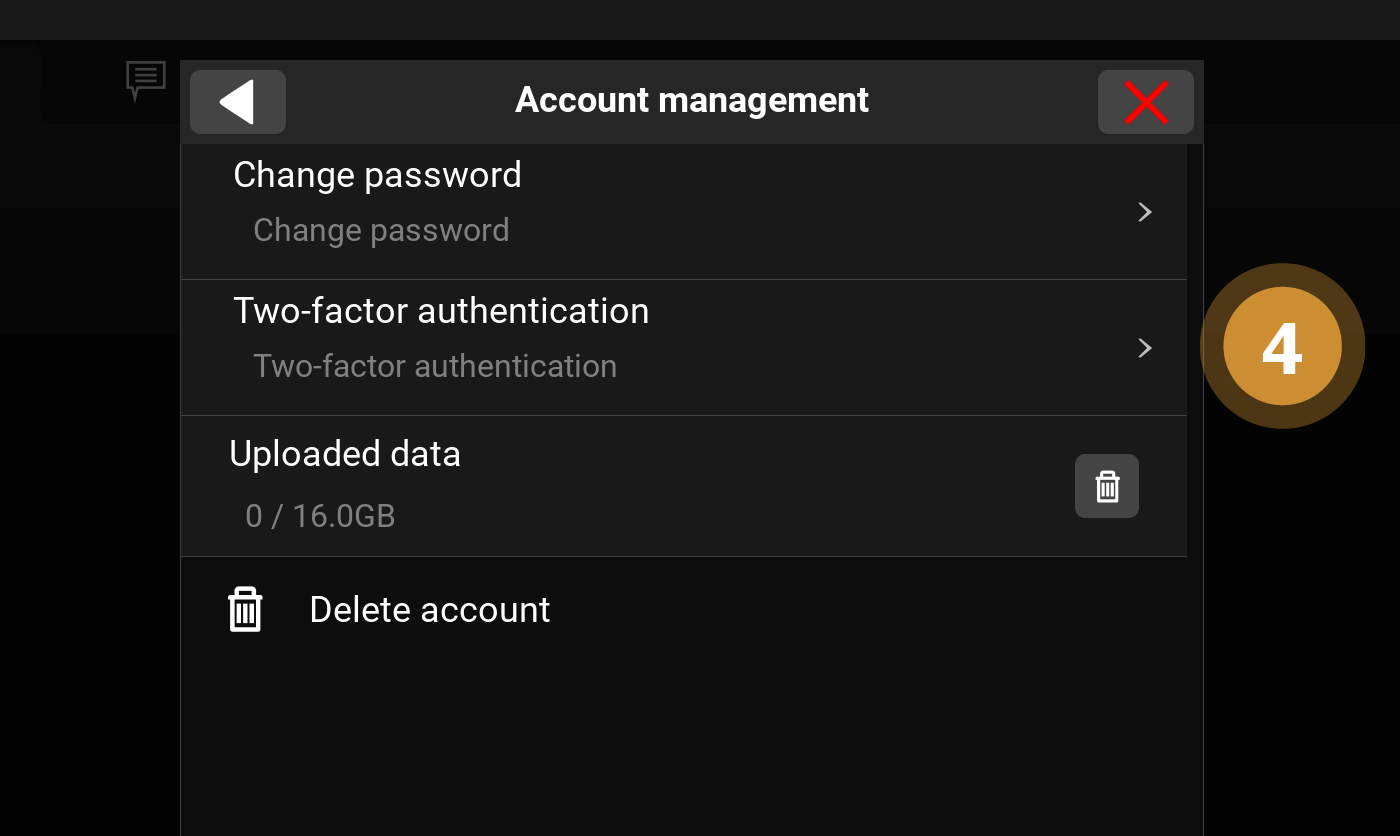Select the Delete account text
The height and width of the screenshot is (836, 1400).
click(430, 610)
